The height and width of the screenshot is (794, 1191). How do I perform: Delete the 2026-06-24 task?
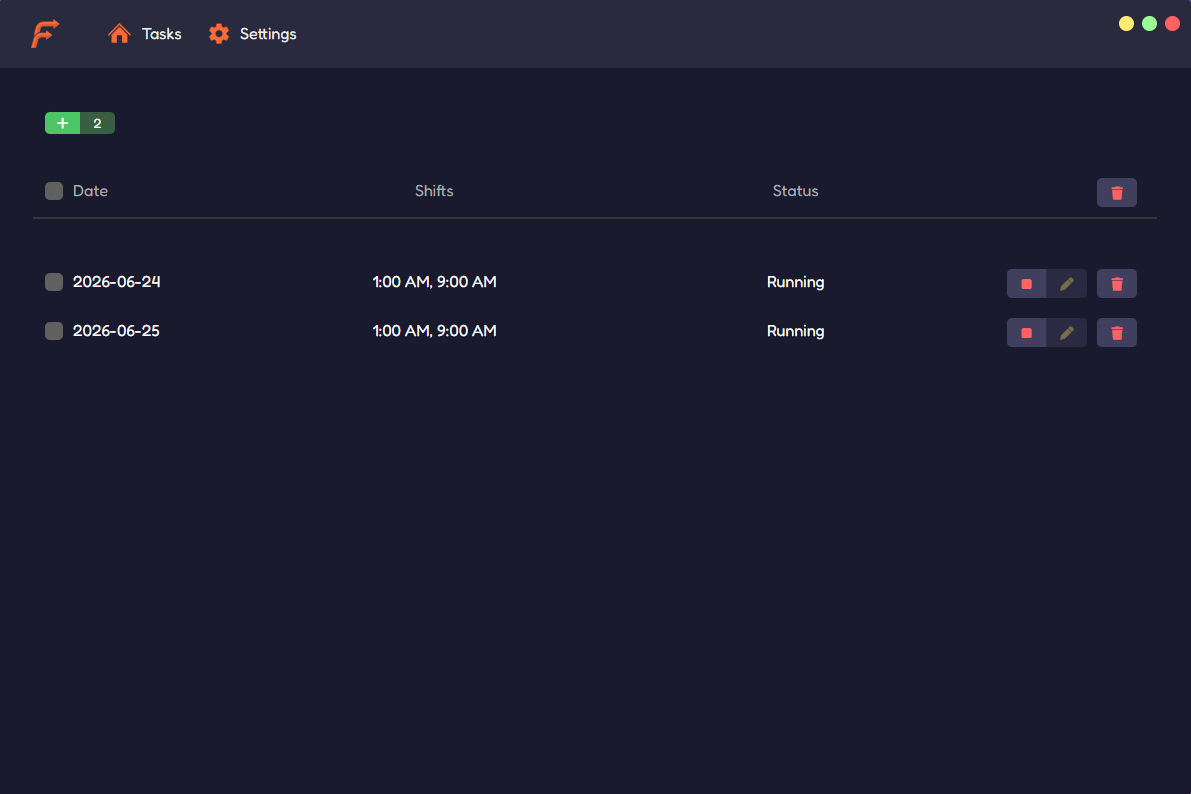pyautogui.click(x=1117, y=284)
